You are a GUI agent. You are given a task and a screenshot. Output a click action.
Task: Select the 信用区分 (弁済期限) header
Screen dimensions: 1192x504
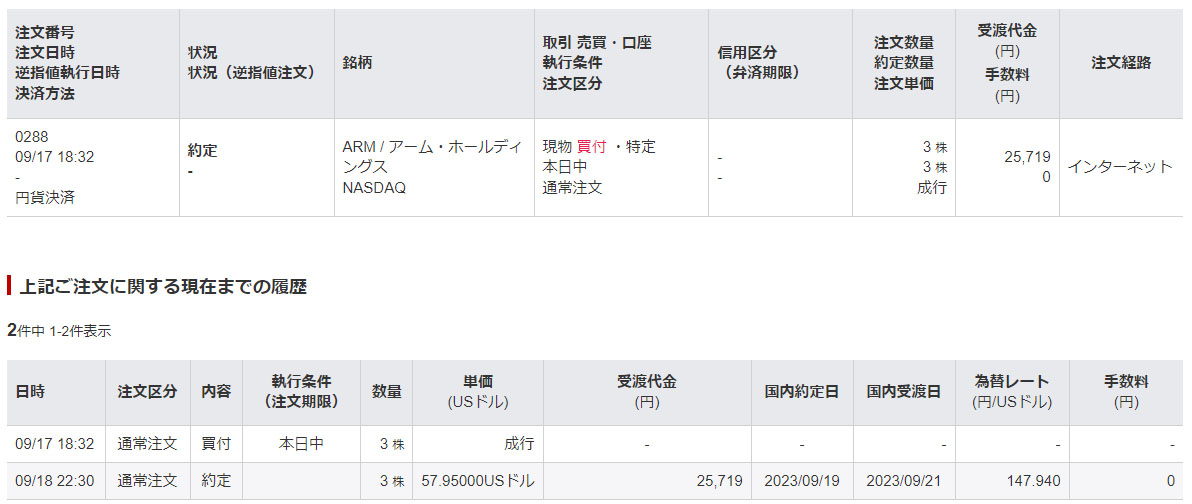(761, 63)
